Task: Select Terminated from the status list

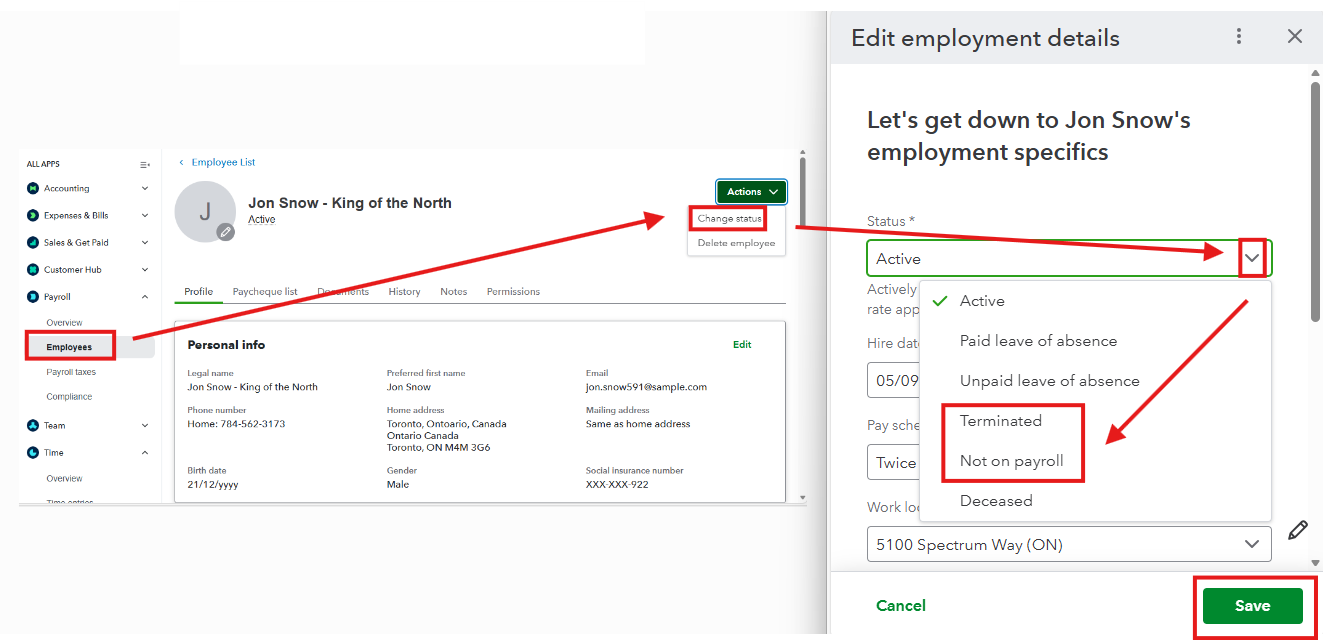Action: [x=1001, y=421]
